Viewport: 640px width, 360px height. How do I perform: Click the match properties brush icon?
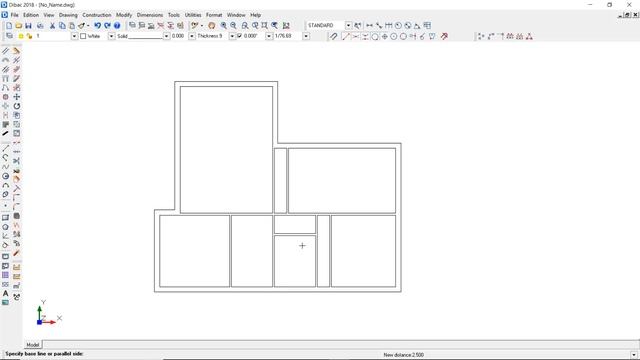(82, 25)
